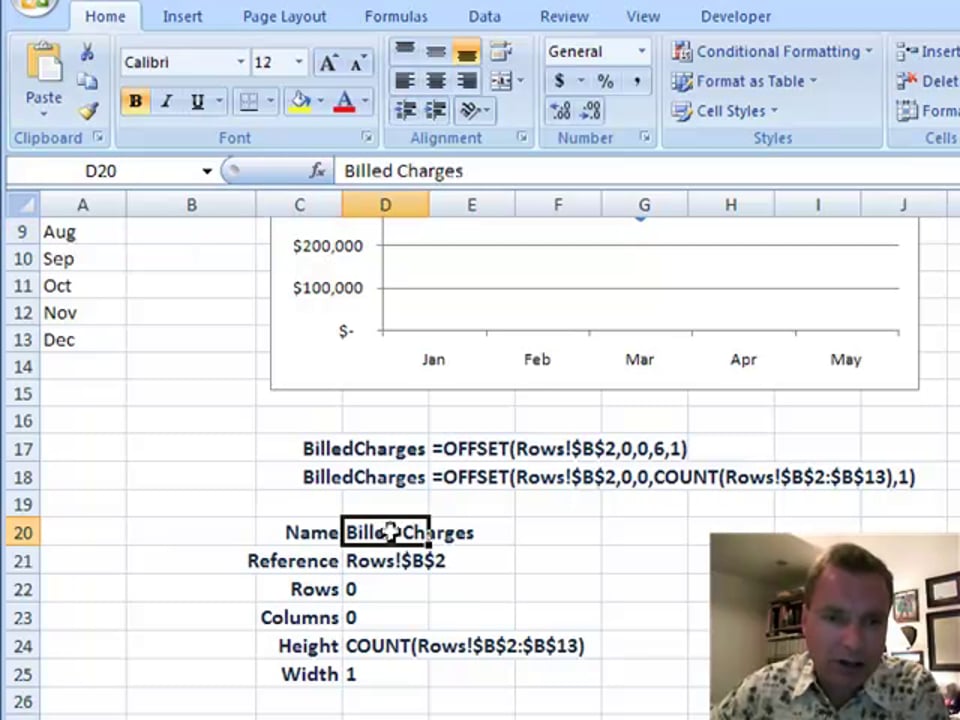Select row 17 header
Screen dimensions: 960x720
tap(23, 449)
